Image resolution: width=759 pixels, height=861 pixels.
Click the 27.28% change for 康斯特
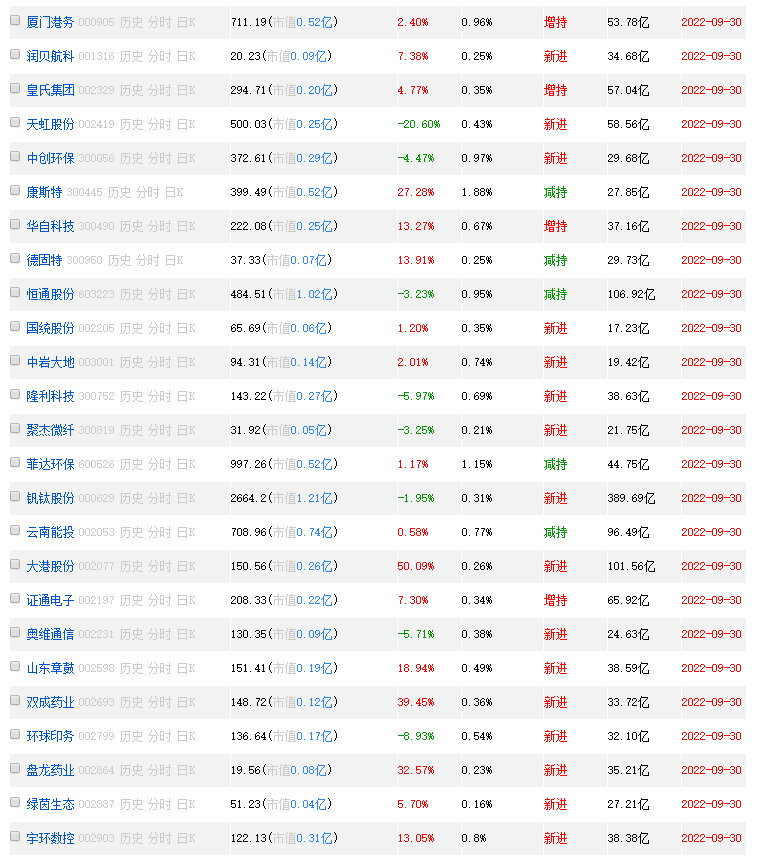click(416, 193)
